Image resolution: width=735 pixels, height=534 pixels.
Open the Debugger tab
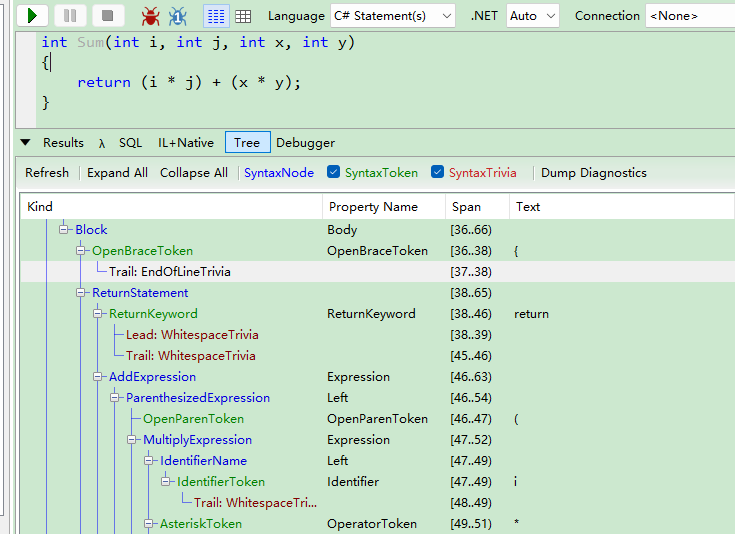[305, 143]
